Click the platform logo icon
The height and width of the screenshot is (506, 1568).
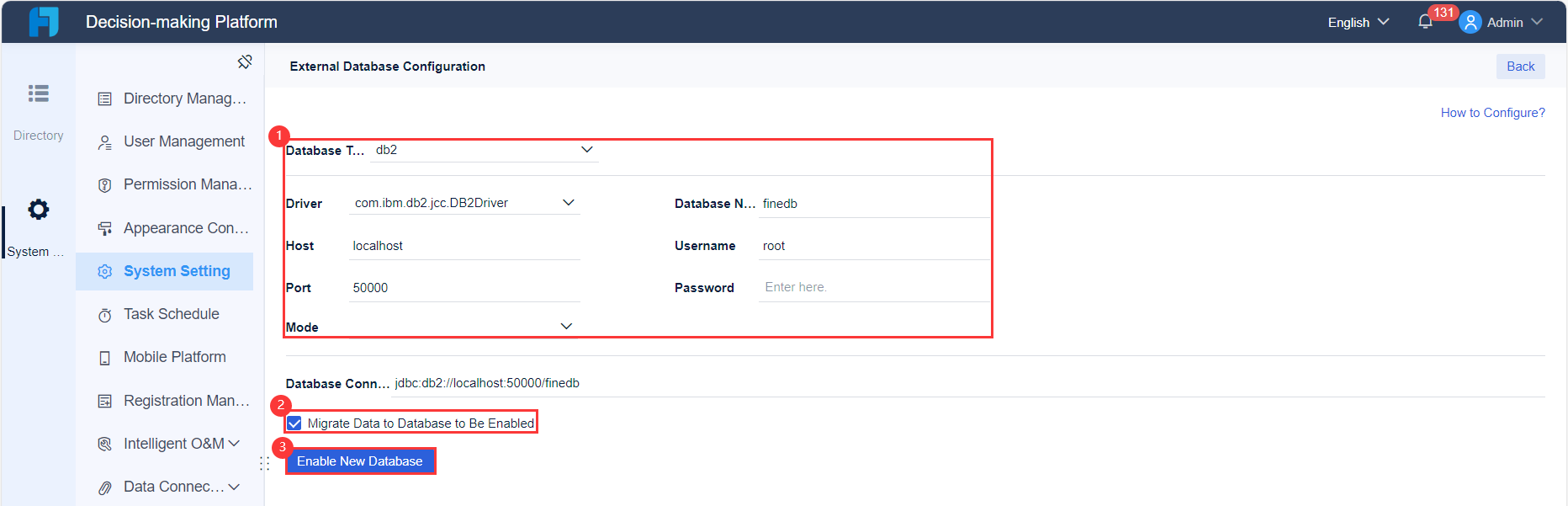tap(44, 22)
